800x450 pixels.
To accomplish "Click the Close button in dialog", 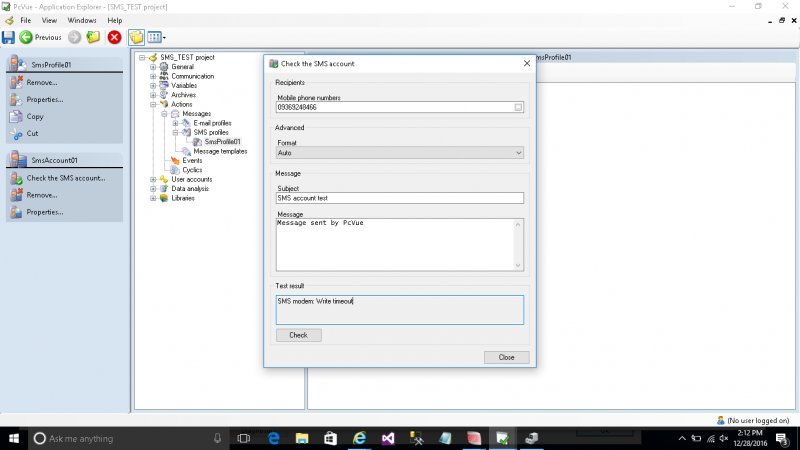I will point(506,357).
